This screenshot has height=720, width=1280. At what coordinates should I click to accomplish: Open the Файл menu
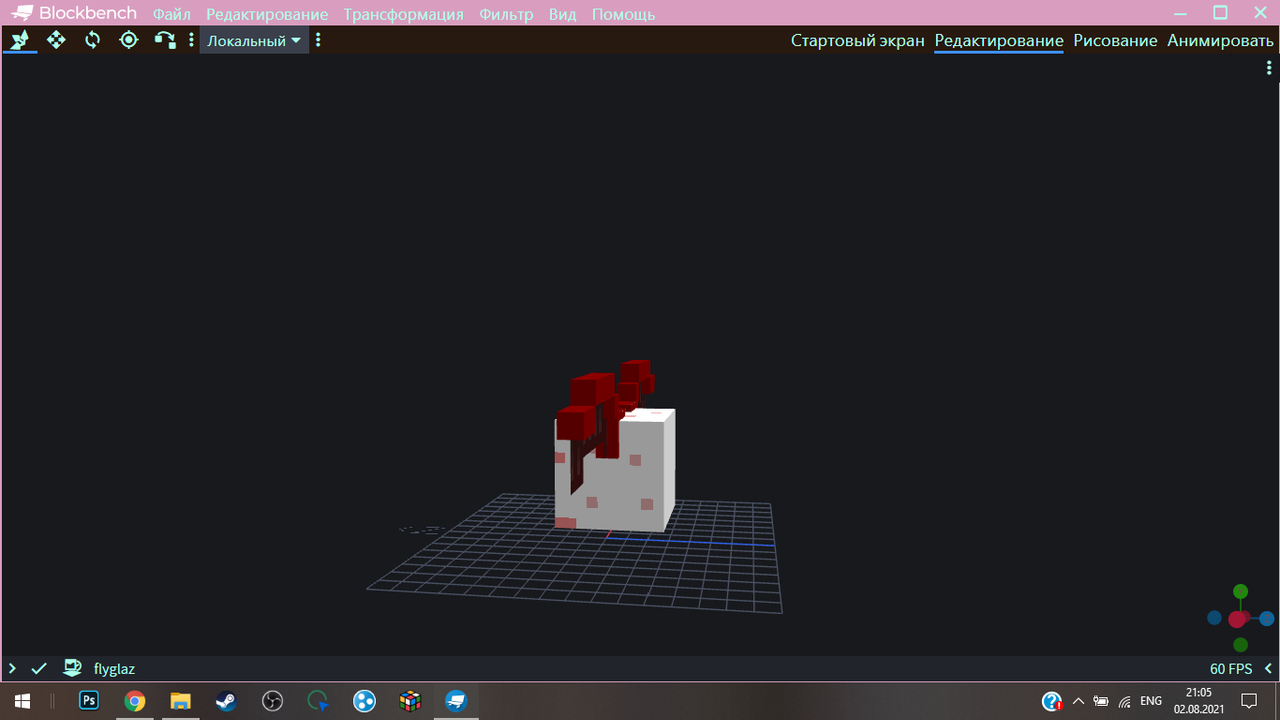click(x=172, y=14)
